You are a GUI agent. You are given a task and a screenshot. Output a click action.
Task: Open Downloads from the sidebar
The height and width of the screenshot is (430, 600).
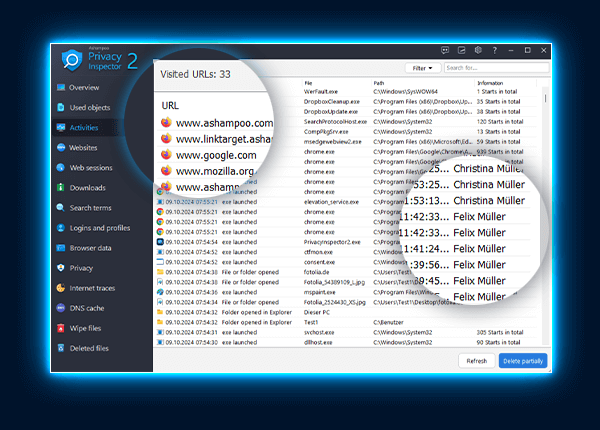tap(62, 188)
